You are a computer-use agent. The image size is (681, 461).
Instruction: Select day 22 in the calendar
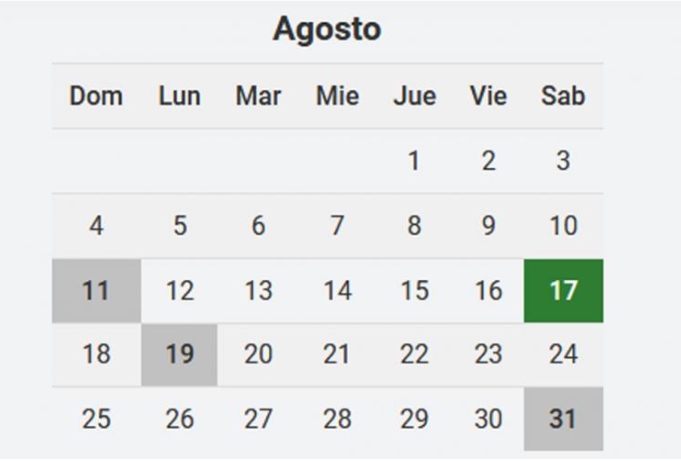[414, 354]
